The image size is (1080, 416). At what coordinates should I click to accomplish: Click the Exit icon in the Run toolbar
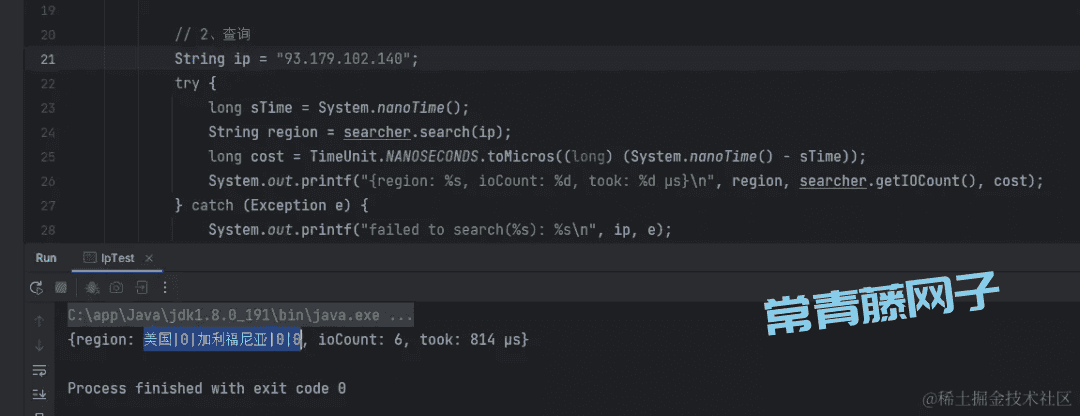[x=141, y=287]
